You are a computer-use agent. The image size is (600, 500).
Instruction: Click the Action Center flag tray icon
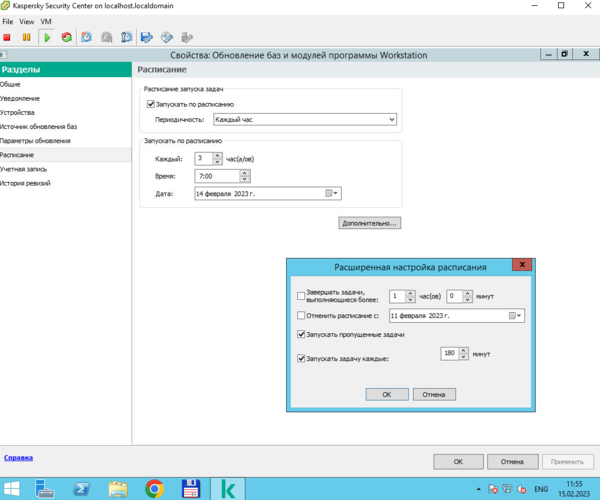[493, 489]
